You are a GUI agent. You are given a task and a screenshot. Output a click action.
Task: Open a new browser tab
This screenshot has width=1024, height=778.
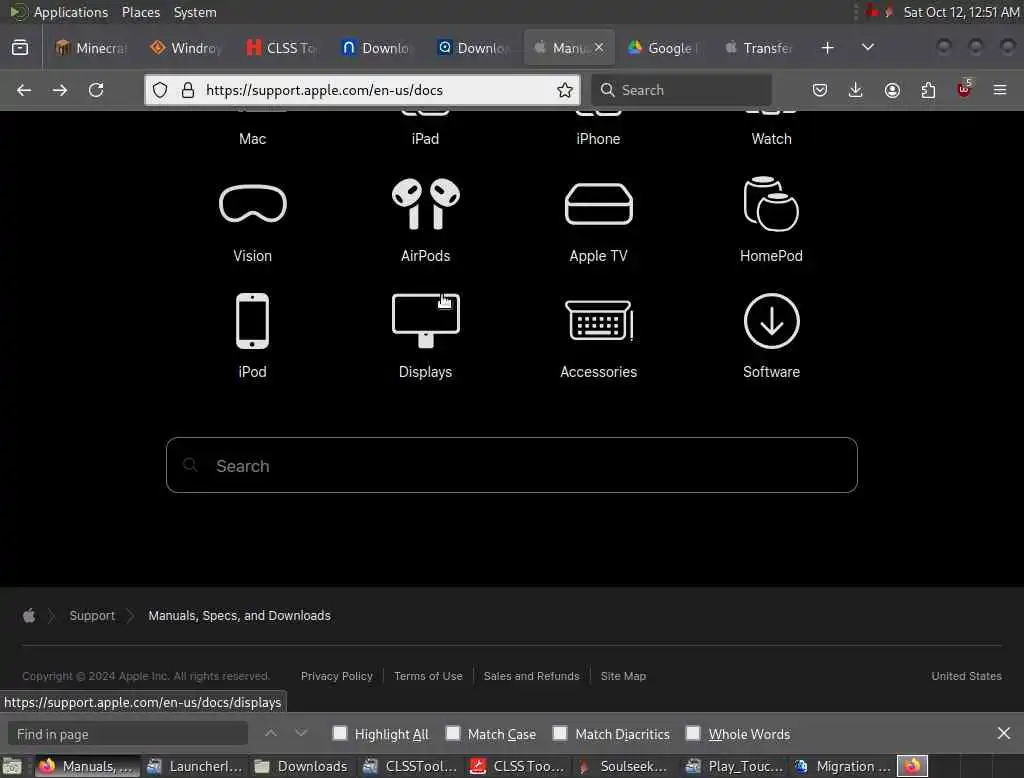[827, 48]
